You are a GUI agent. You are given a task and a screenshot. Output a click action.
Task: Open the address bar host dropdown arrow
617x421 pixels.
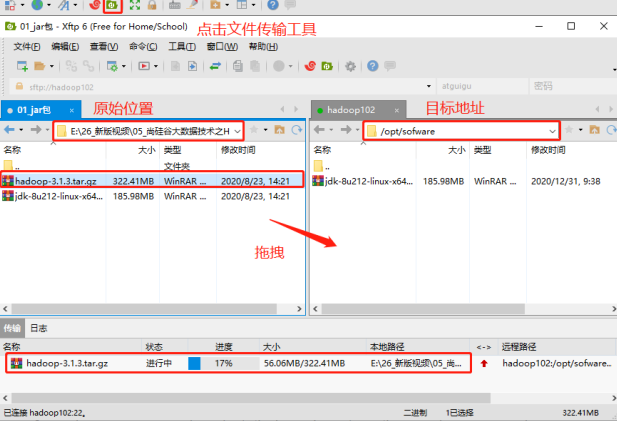(x=429, y=86)
